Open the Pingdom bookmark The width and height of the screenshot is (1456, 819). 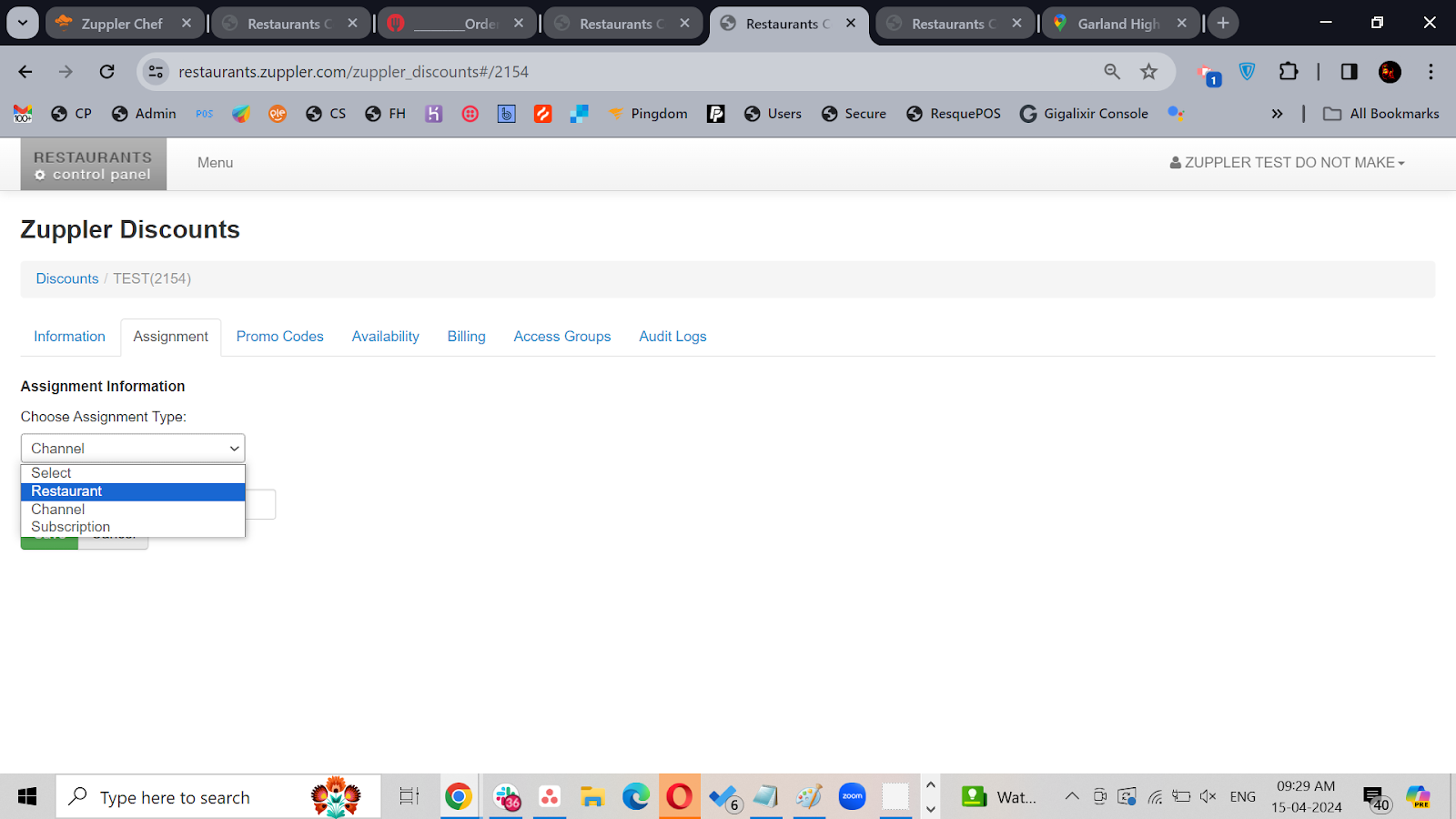(648, 114)
